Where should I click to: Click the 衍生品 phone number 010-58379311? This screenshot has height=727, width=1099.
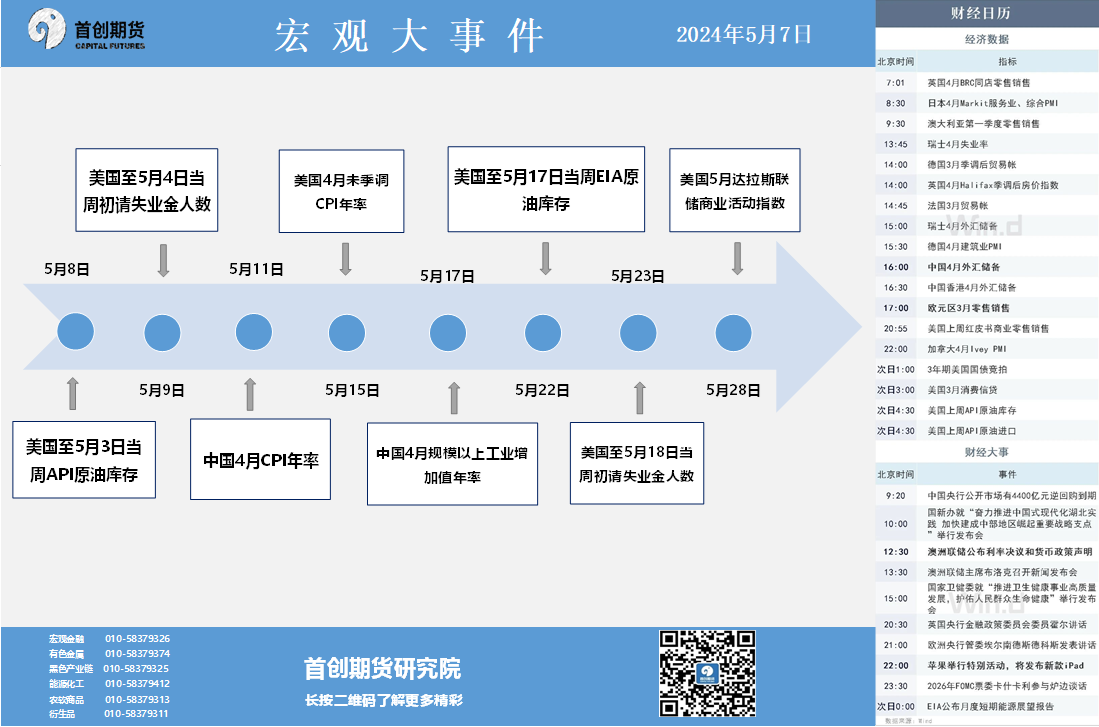point(137,714)
